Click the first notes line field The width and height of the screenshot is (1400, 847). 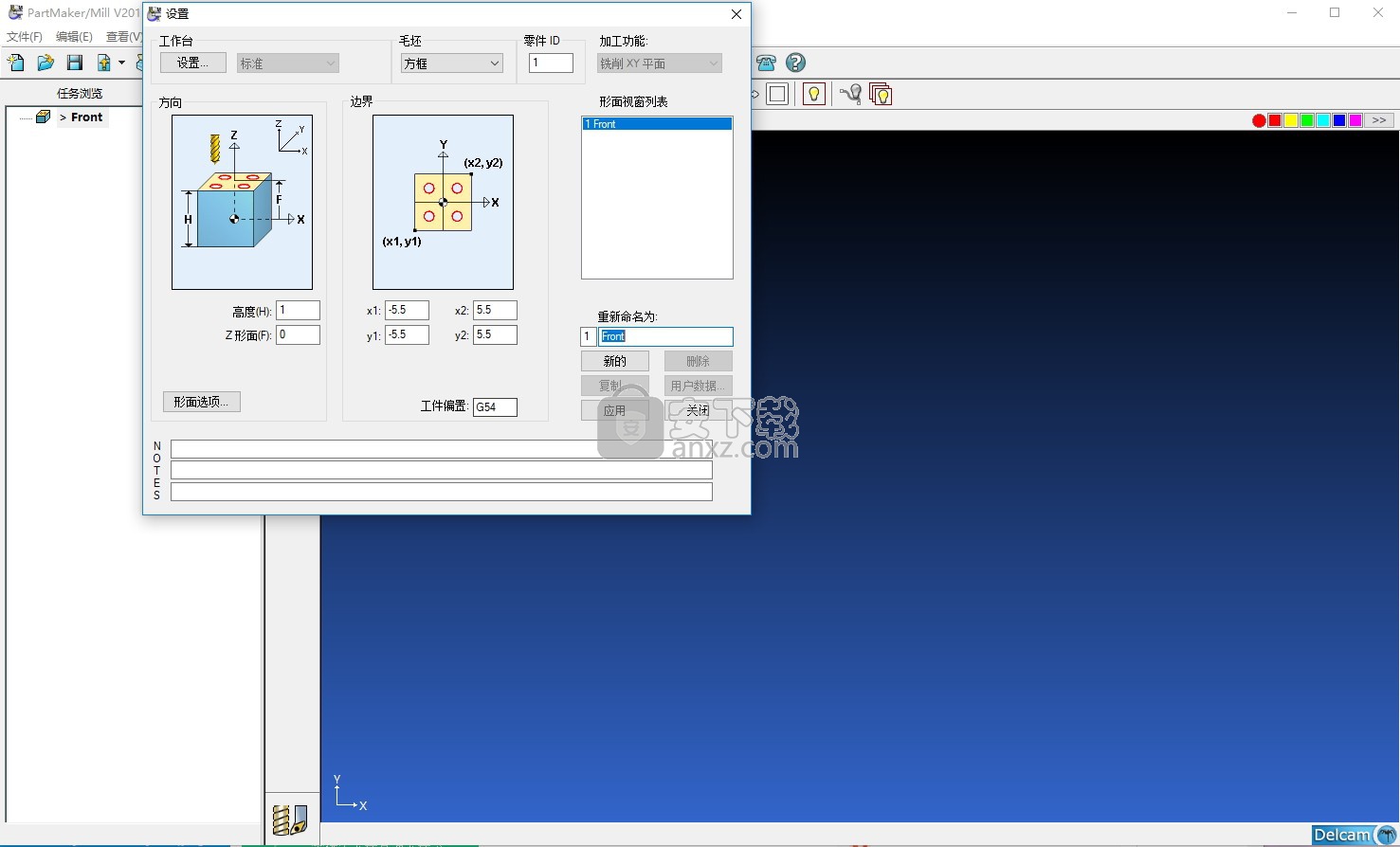click(442, 449)
